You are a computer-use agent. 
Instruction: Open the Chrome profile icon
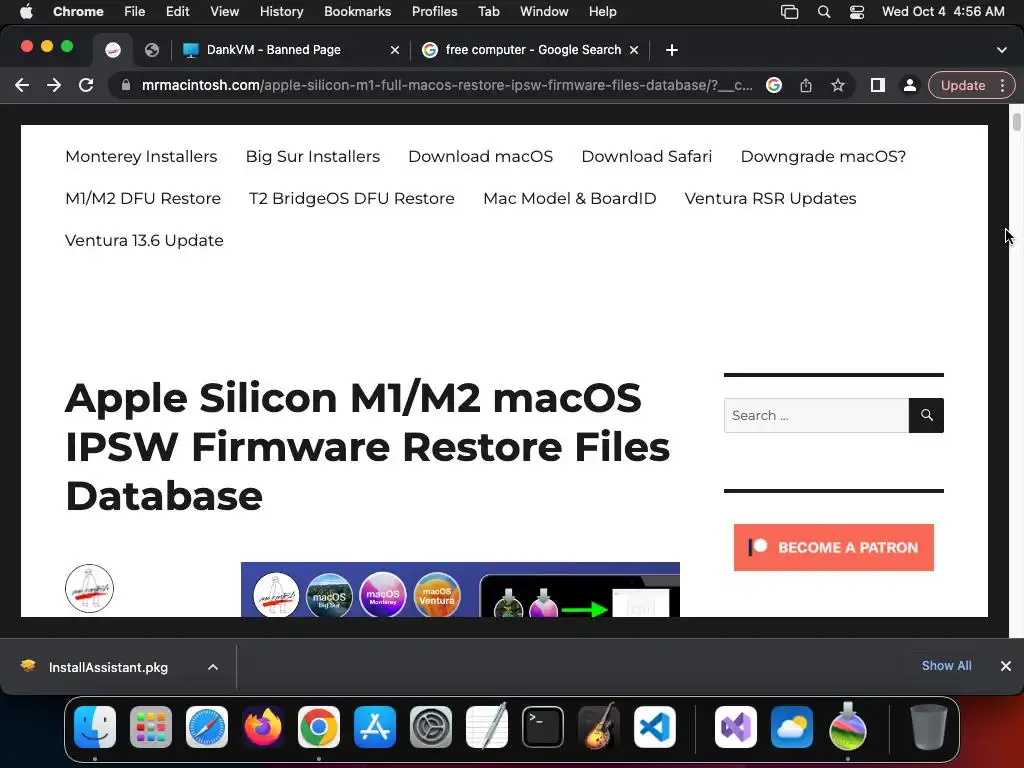click(x=909, y=85)
